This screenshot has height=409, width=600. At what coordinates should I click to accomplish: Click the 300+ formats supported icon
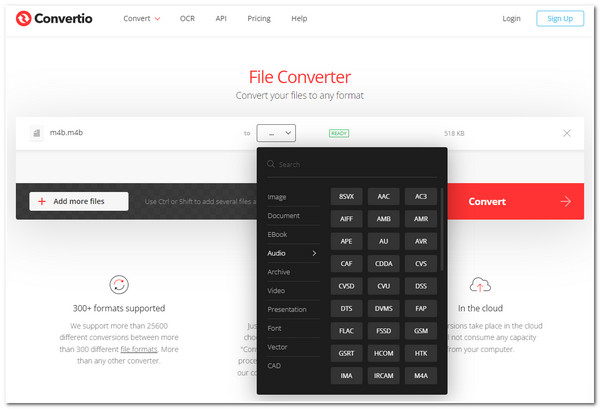[x=119, y=284]
